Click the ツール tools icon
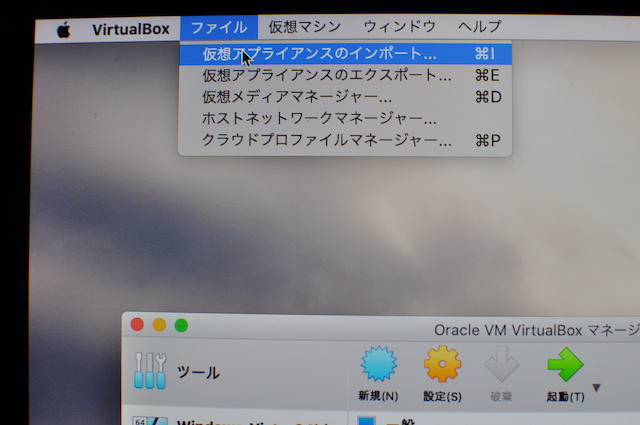Screen dimensions: 640x425 150,370
